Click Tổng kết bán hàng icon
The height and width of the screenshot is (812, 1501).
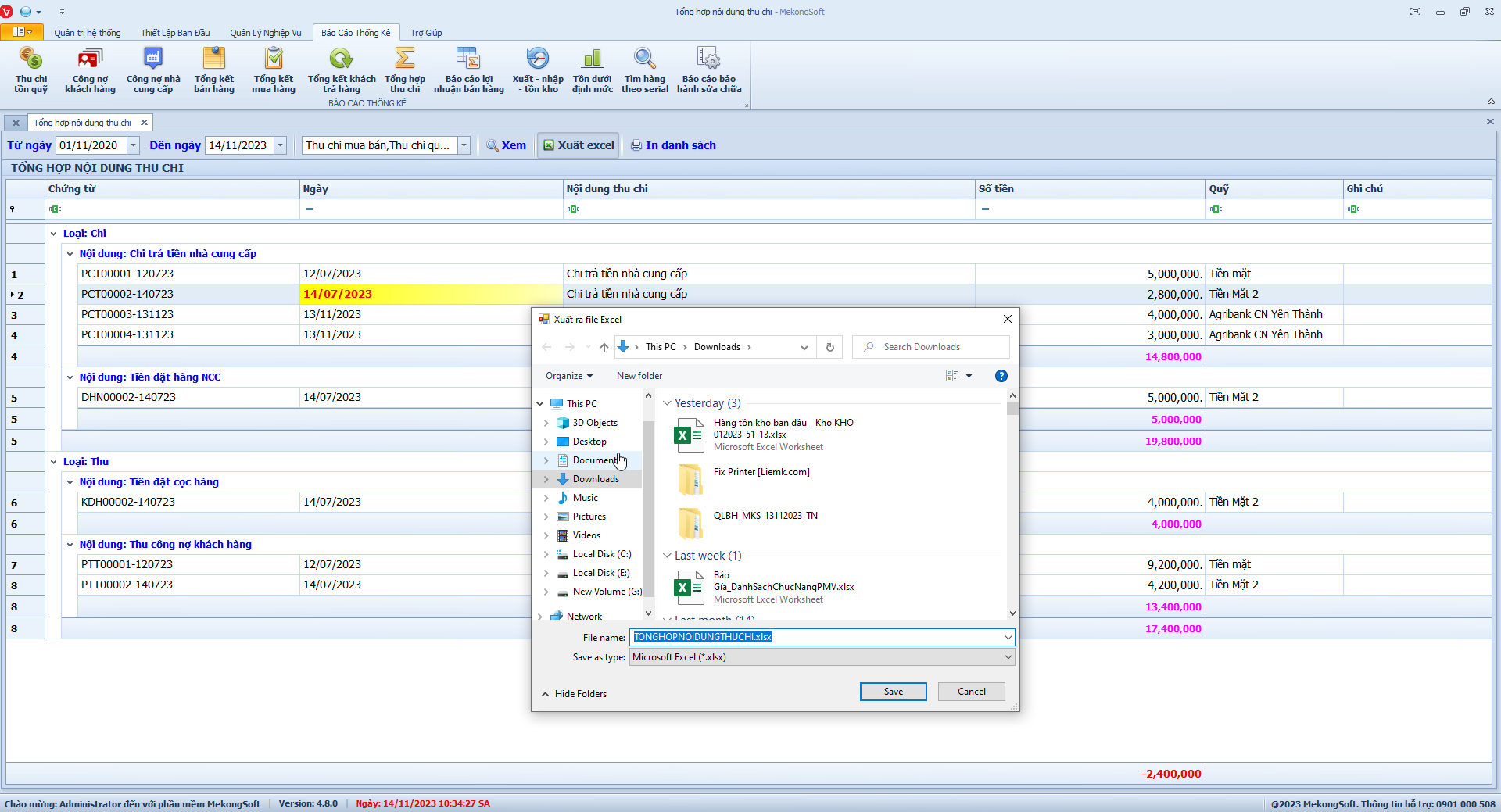tap(213, 70)
